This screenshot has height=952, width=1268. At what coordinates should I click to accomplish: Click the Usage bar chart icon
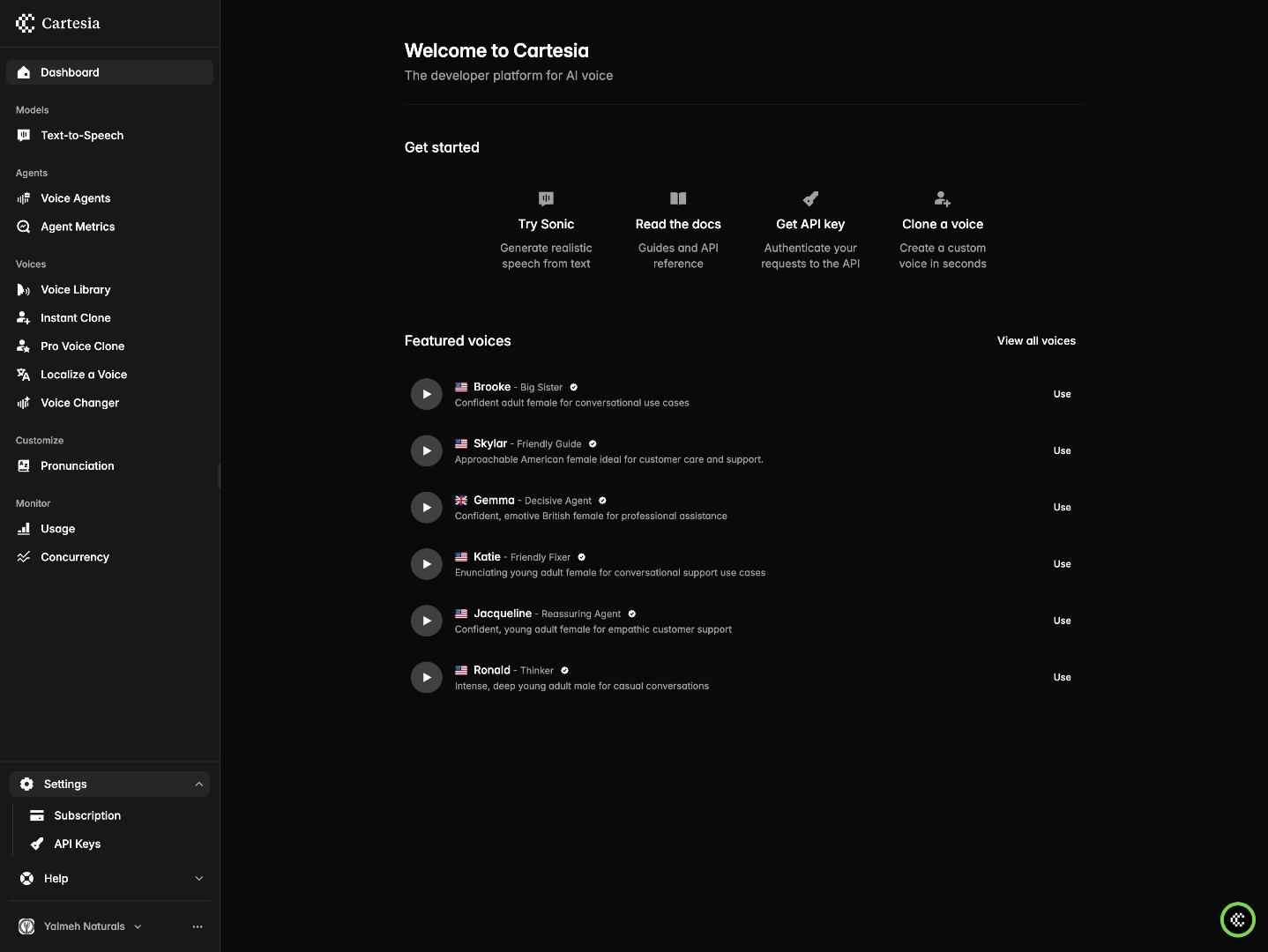click(x=24, y=529)
